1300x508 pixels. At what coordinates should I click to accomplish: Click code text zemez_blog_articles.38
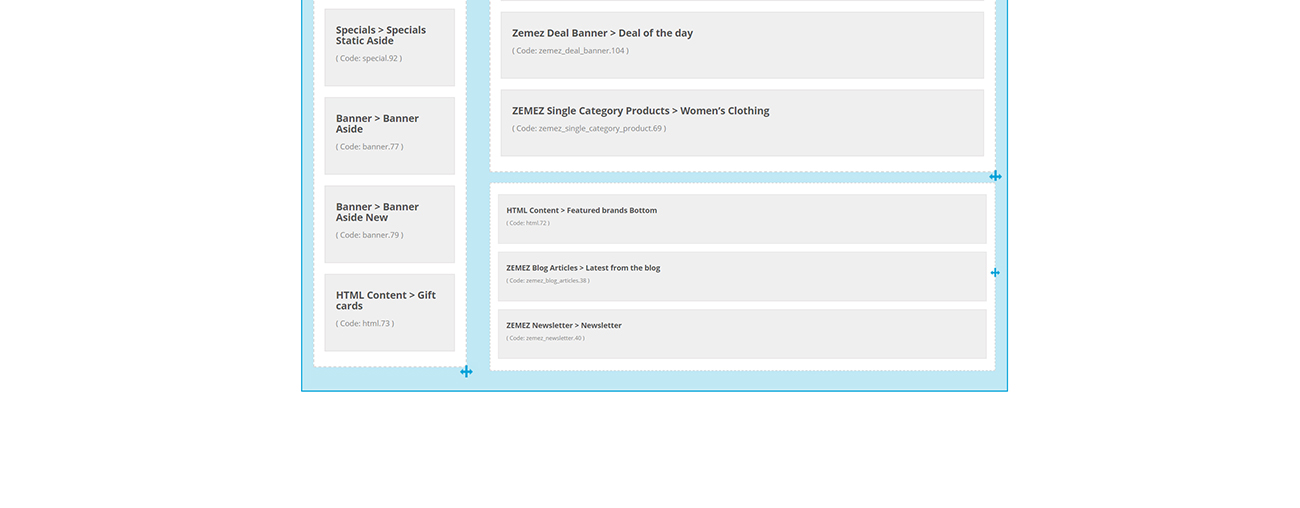point(548,281)
